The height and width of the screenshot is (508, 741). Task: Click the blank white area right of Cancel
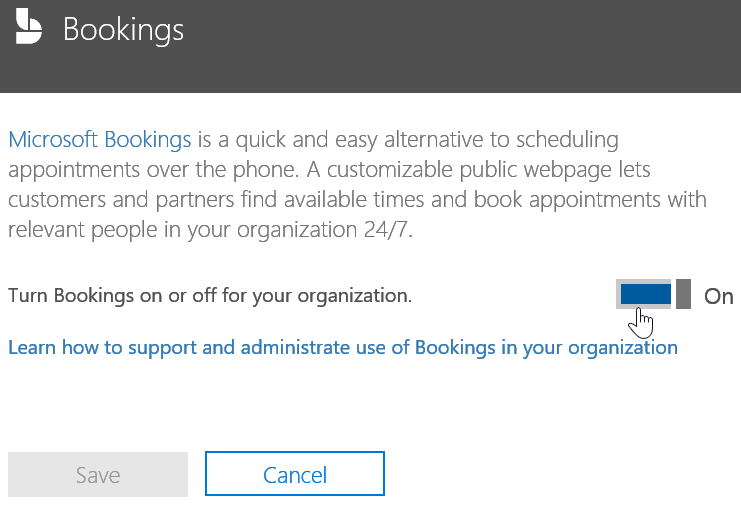coord(560,474)
